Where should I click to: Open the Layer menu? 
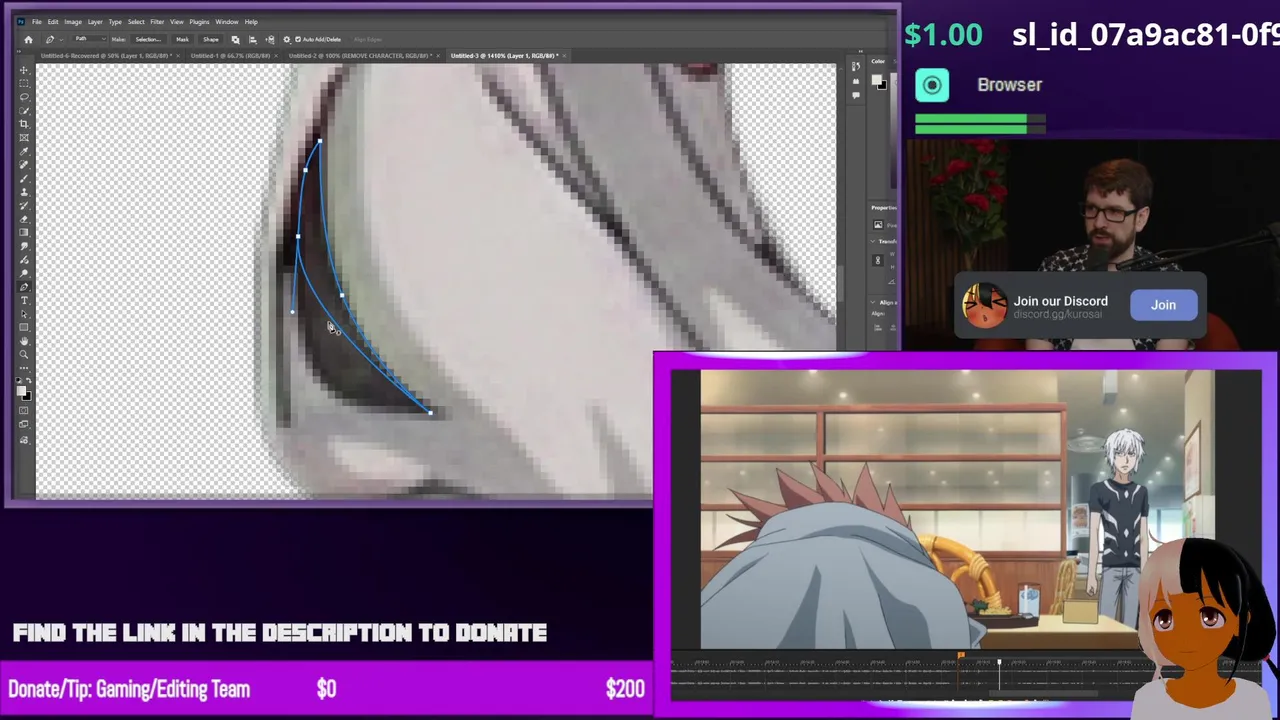point(95,22)
